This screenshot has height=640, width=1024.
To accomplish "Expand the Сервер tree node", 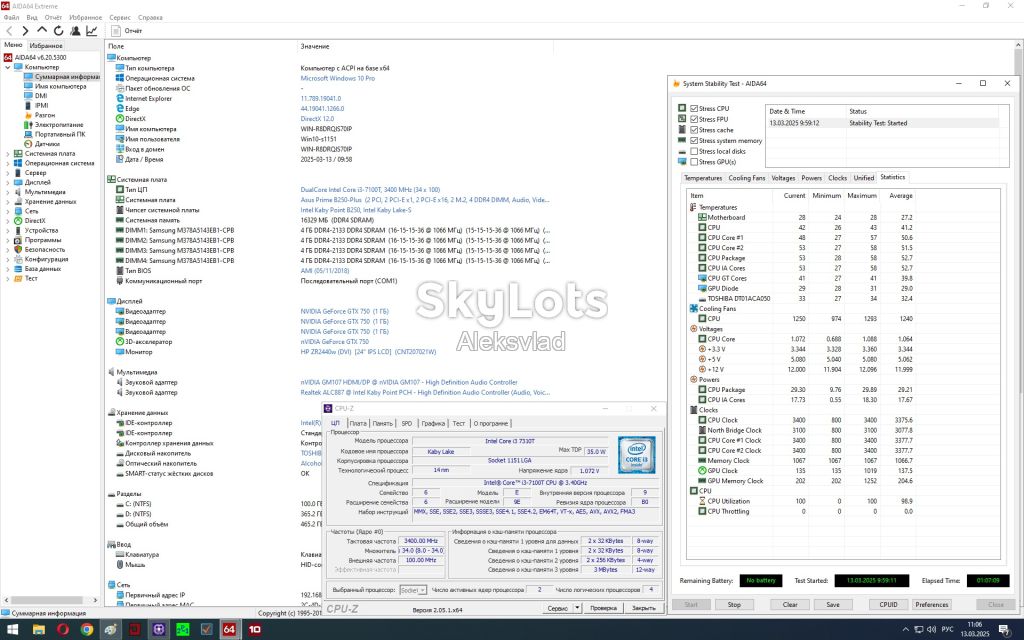I will click(8, 172).
